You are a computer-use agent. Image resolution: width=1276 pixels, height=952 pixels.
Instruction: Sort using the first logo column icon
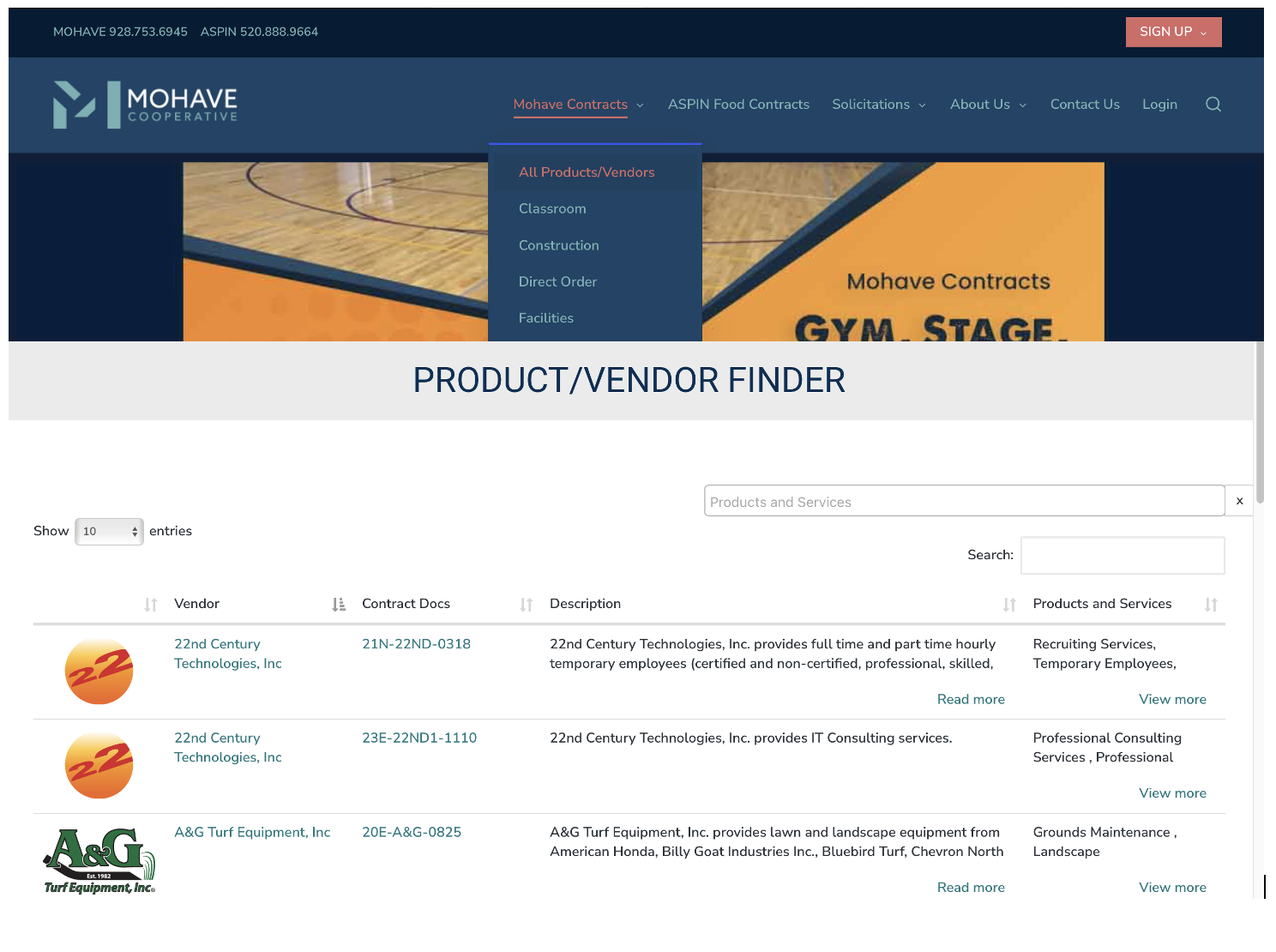coord(151,605)
